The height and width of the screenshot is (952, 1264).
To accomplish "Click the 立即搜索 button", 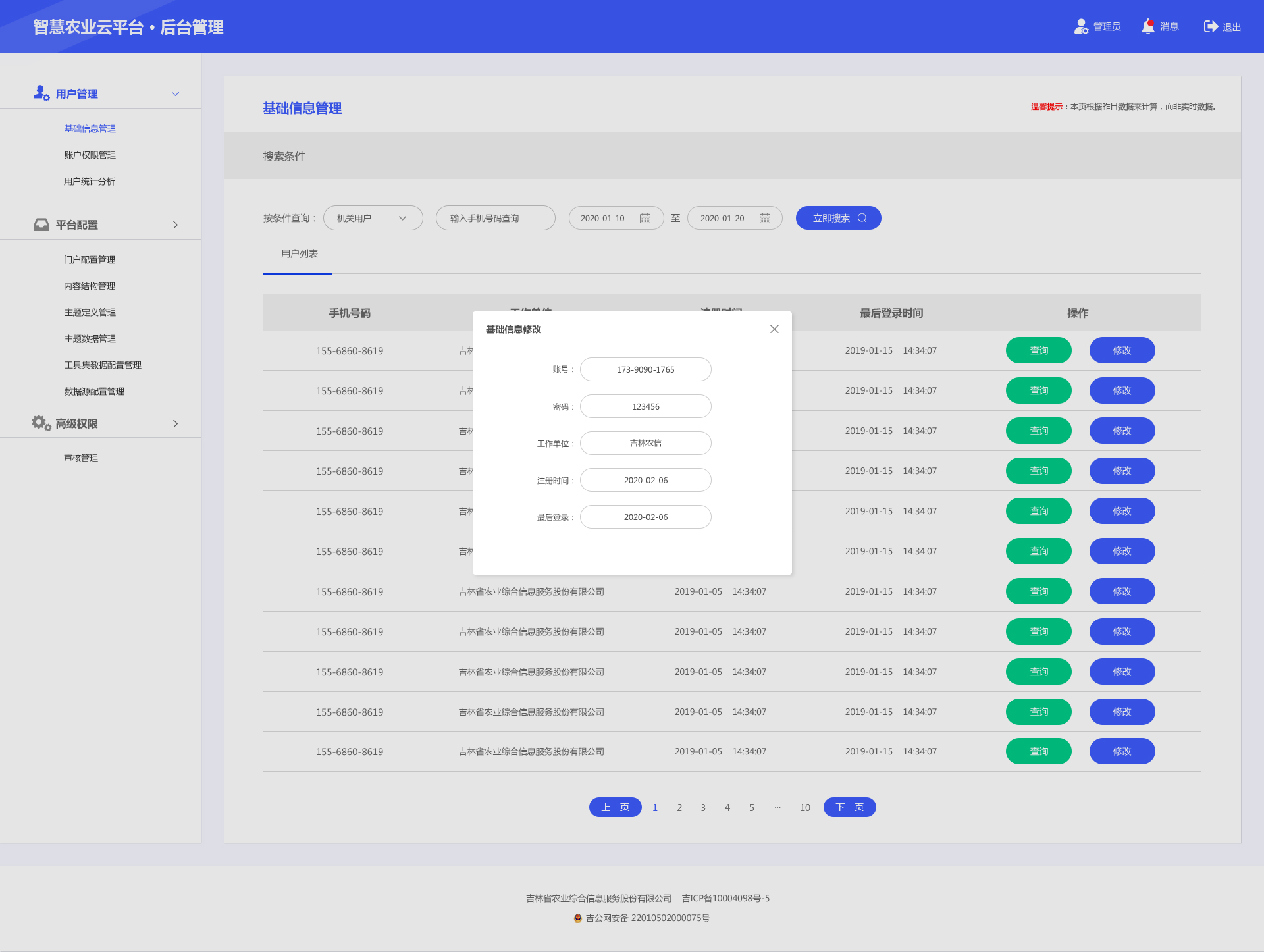I will pos(838,218).
